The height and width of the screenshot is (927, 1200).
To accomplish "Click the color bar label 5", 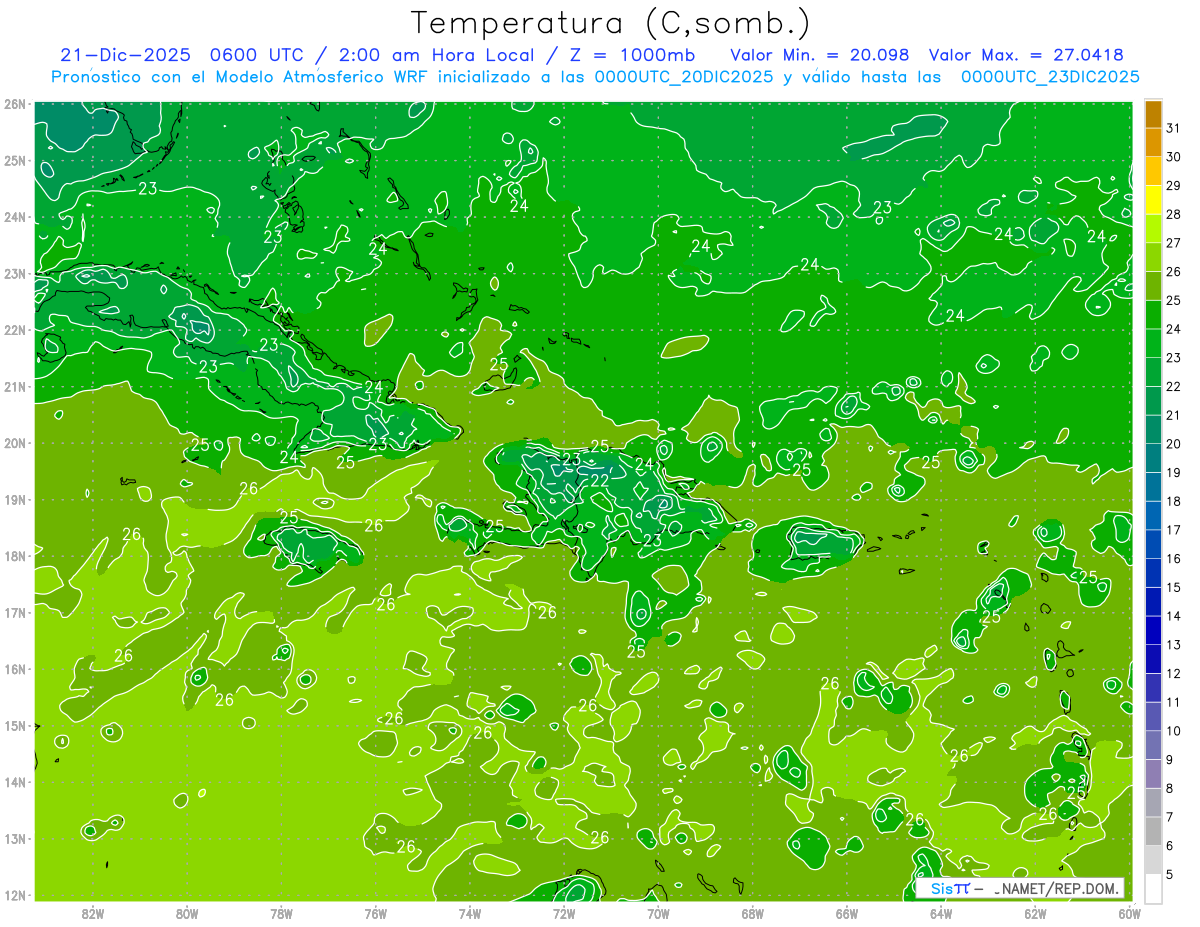I will [x=1170, y=874].
